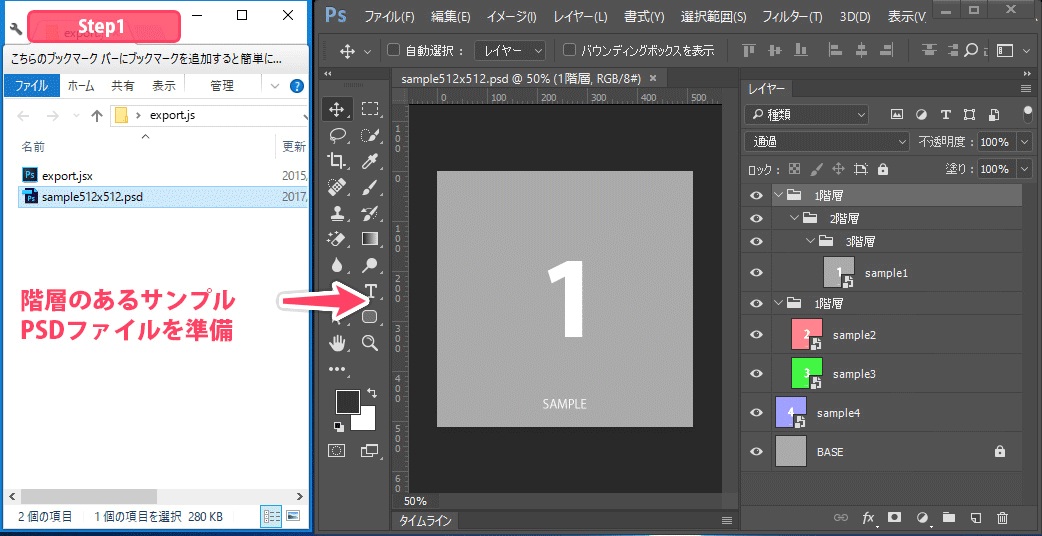
Task: Click Align top edges icon
Action: (750, 50)
